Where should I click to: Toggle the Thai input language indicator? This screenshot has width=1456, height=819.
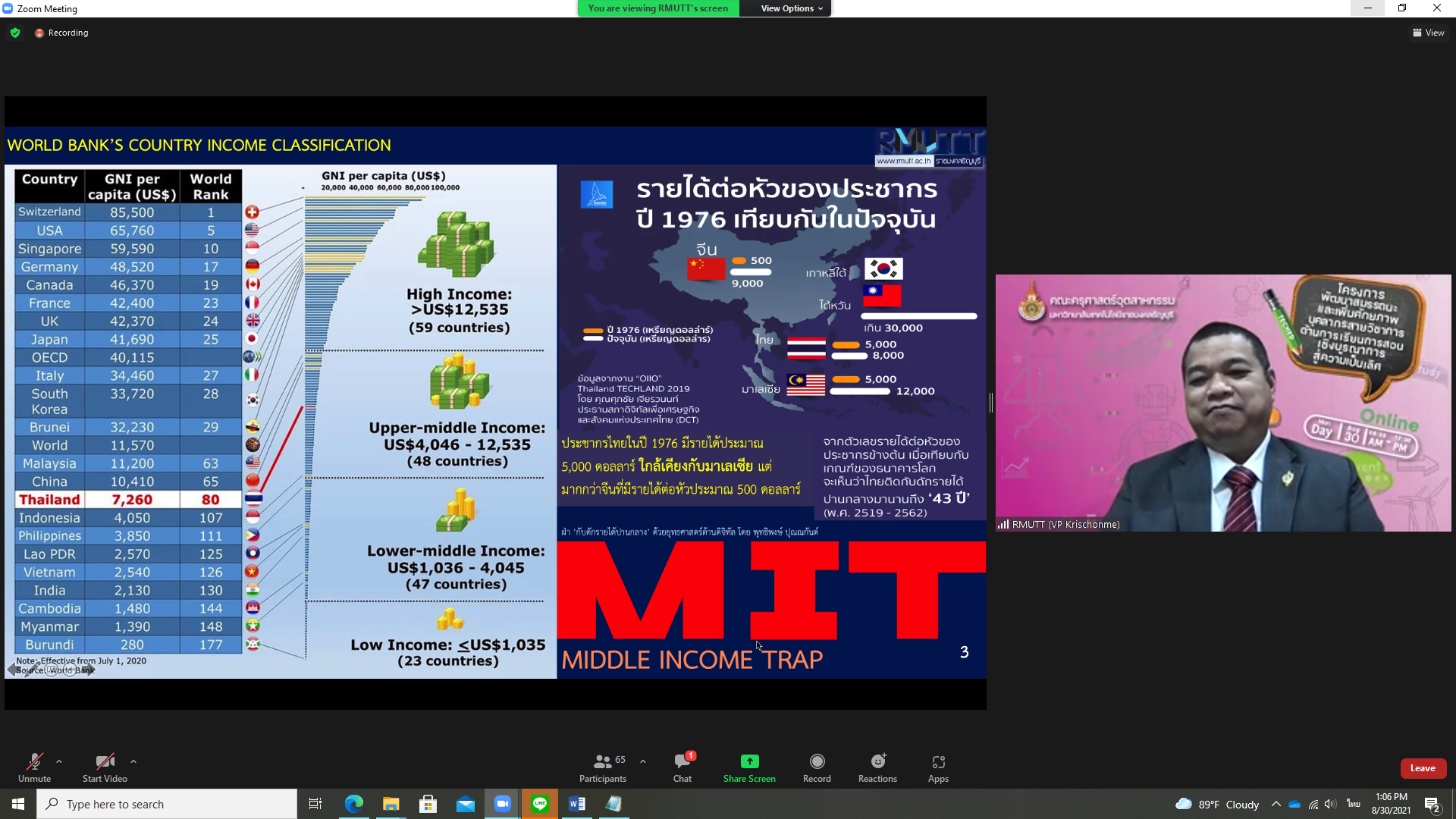point(1354,804)
